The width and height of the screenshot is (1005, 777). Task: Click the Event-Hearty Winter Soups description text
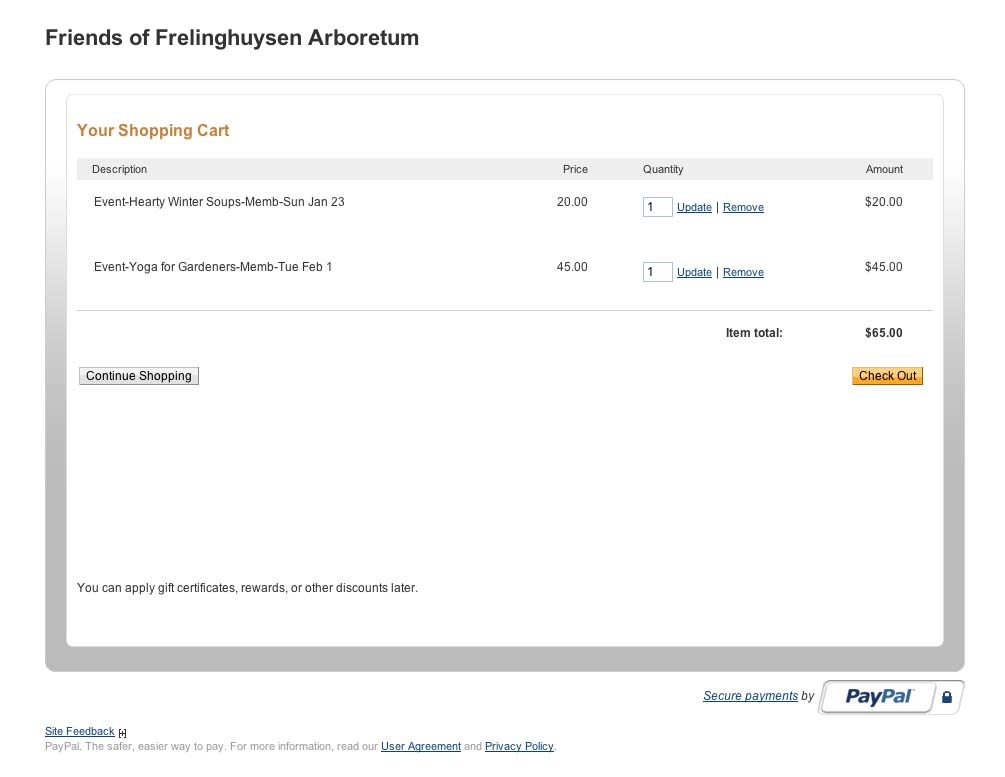(x=219, y=202)
